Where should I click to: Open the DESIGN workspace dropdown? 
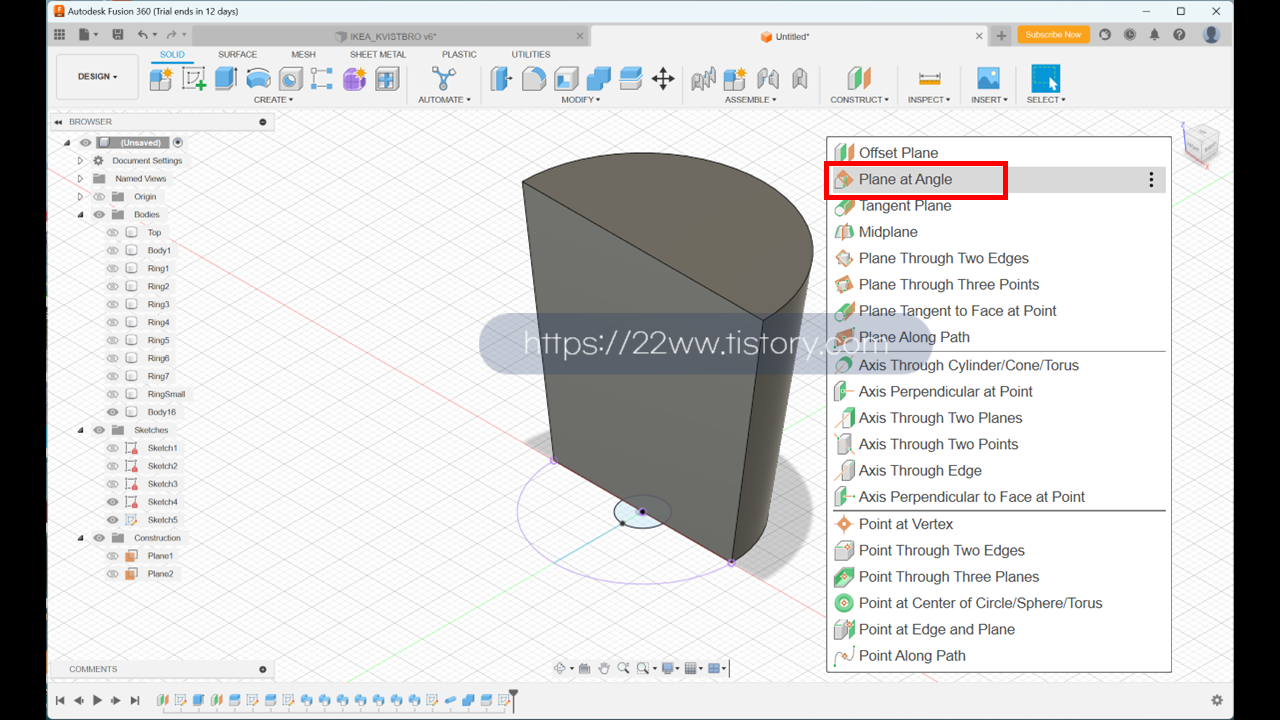click(x=98, y=77)
